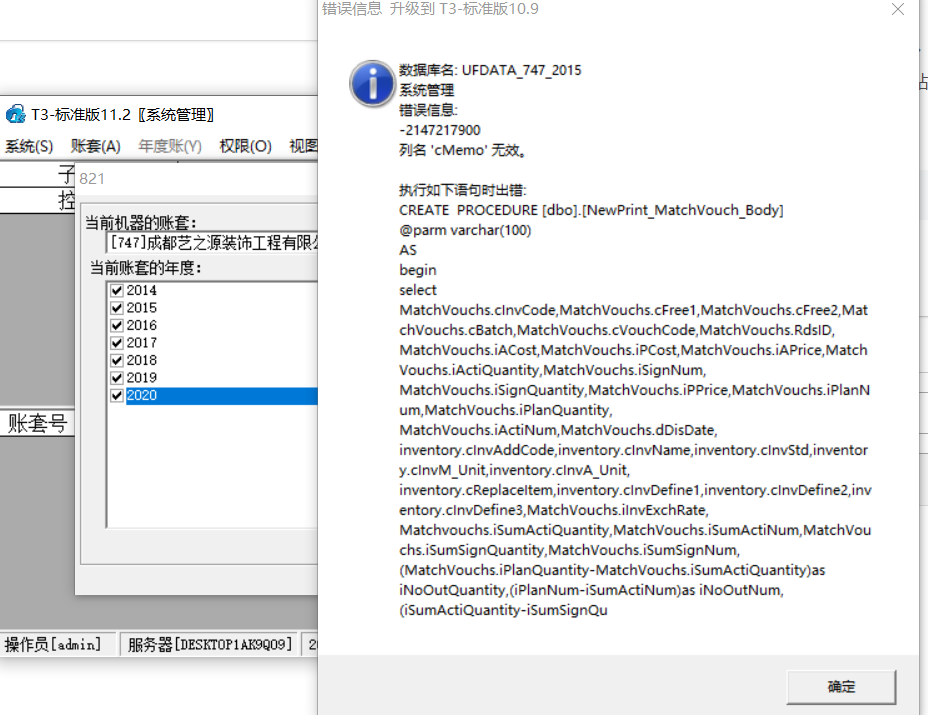The height and width of the screenshot is (715, 928).
Task: Click the blue information icon in error dialog
Action: 372,83
